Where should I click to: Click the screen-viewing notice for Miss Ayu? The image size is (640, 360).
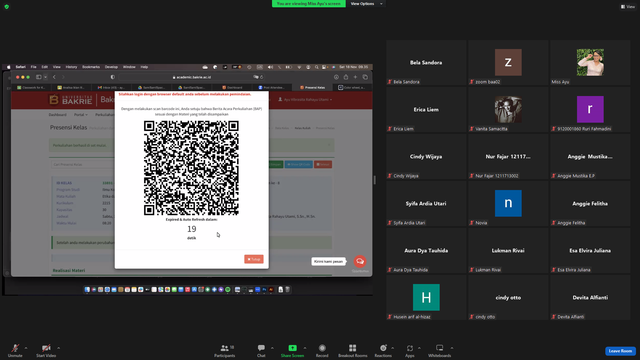(x=309, y=4)
